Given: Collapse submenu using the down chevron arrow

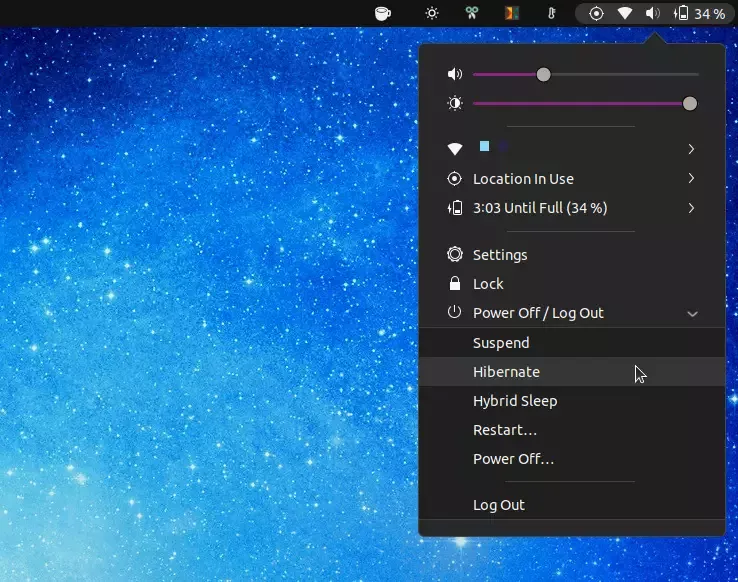Looking at the screenshot, I should 692,314.
